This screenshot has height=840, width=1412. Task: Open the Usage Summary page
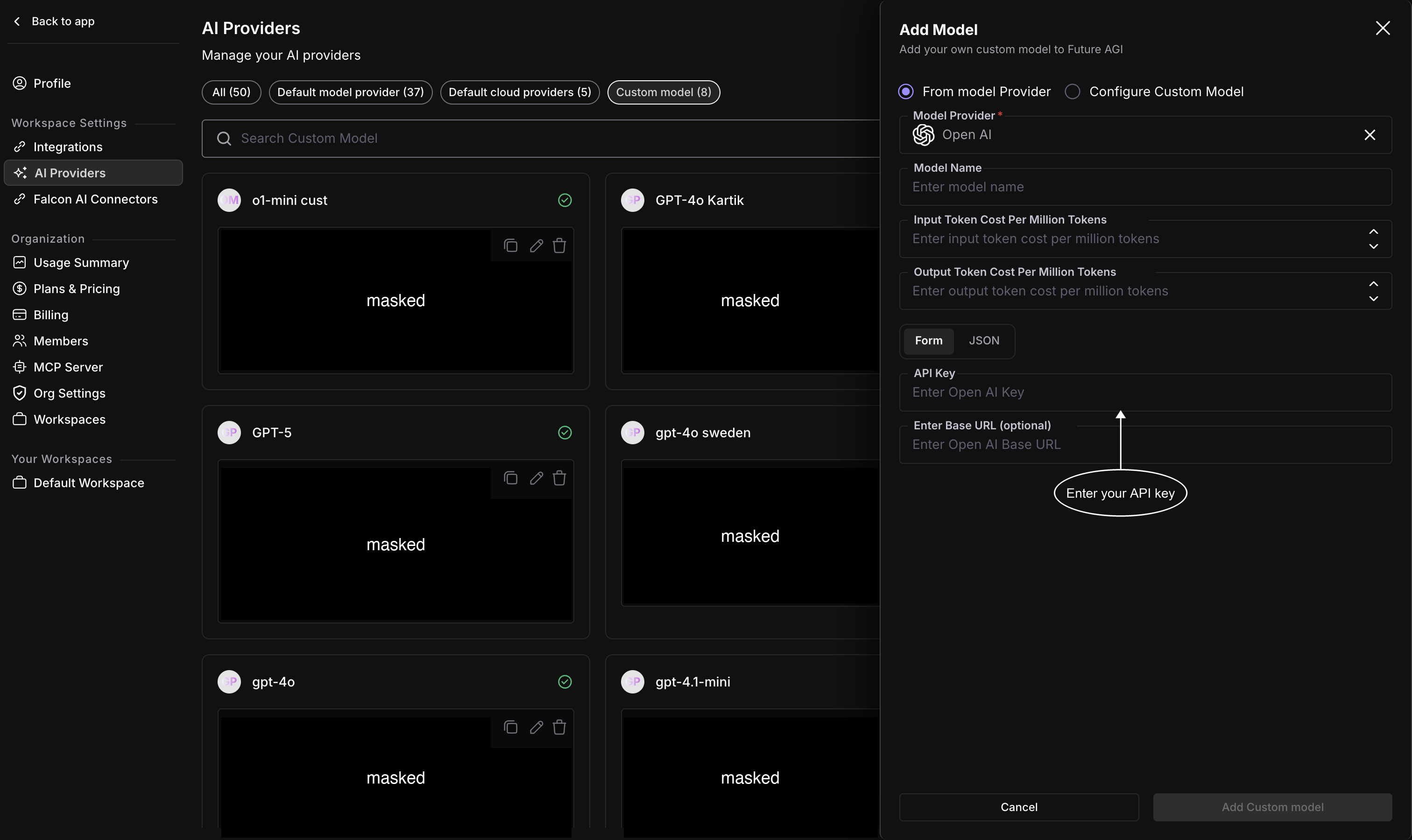[x=71, y=263]
